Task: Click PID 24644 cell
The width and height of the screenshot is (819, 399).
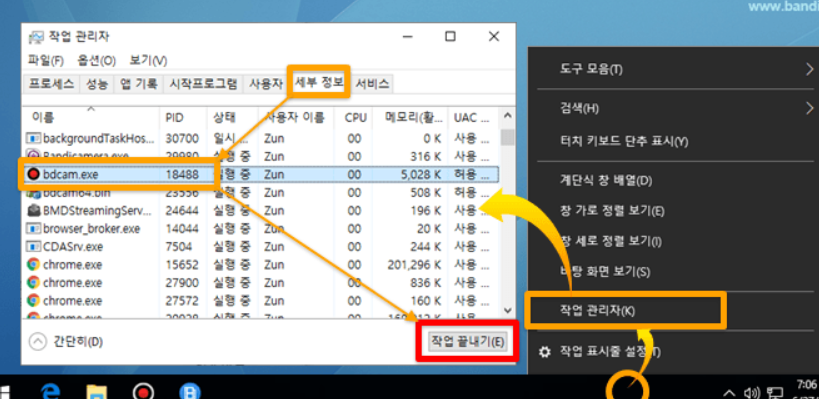Action: 182,210
